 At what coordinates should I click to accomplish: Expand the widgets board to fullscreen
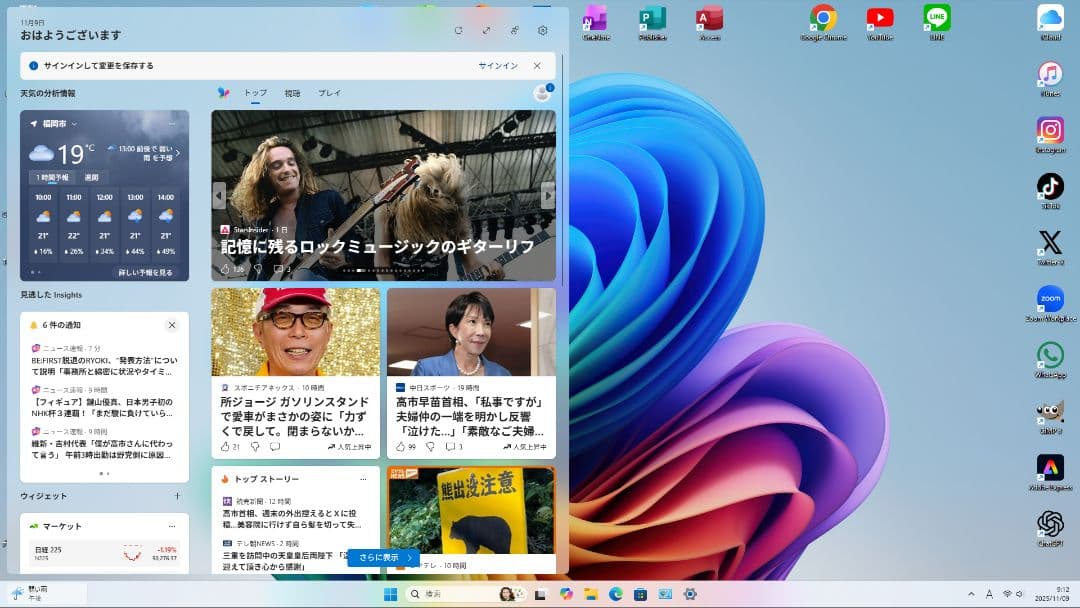(x=487, y=30)
